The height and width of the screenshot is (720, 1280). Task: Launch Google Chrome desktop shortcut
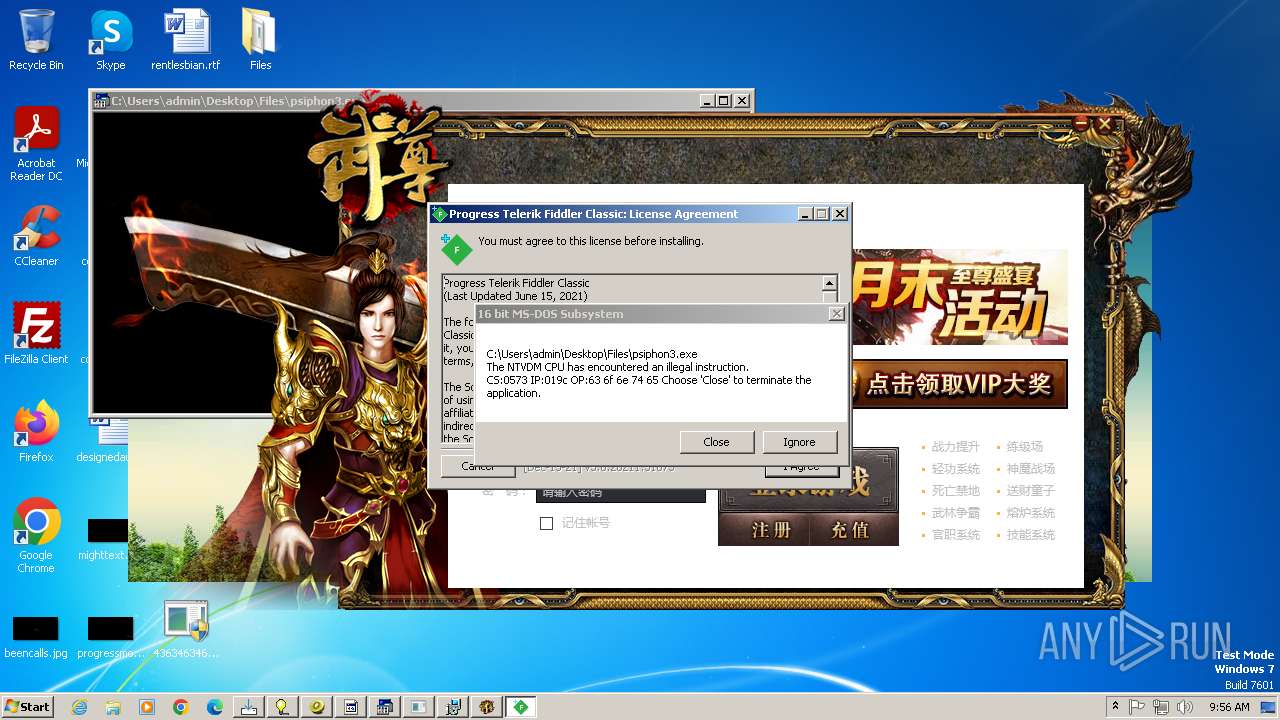pyautogui.click(x=36, y=536)
